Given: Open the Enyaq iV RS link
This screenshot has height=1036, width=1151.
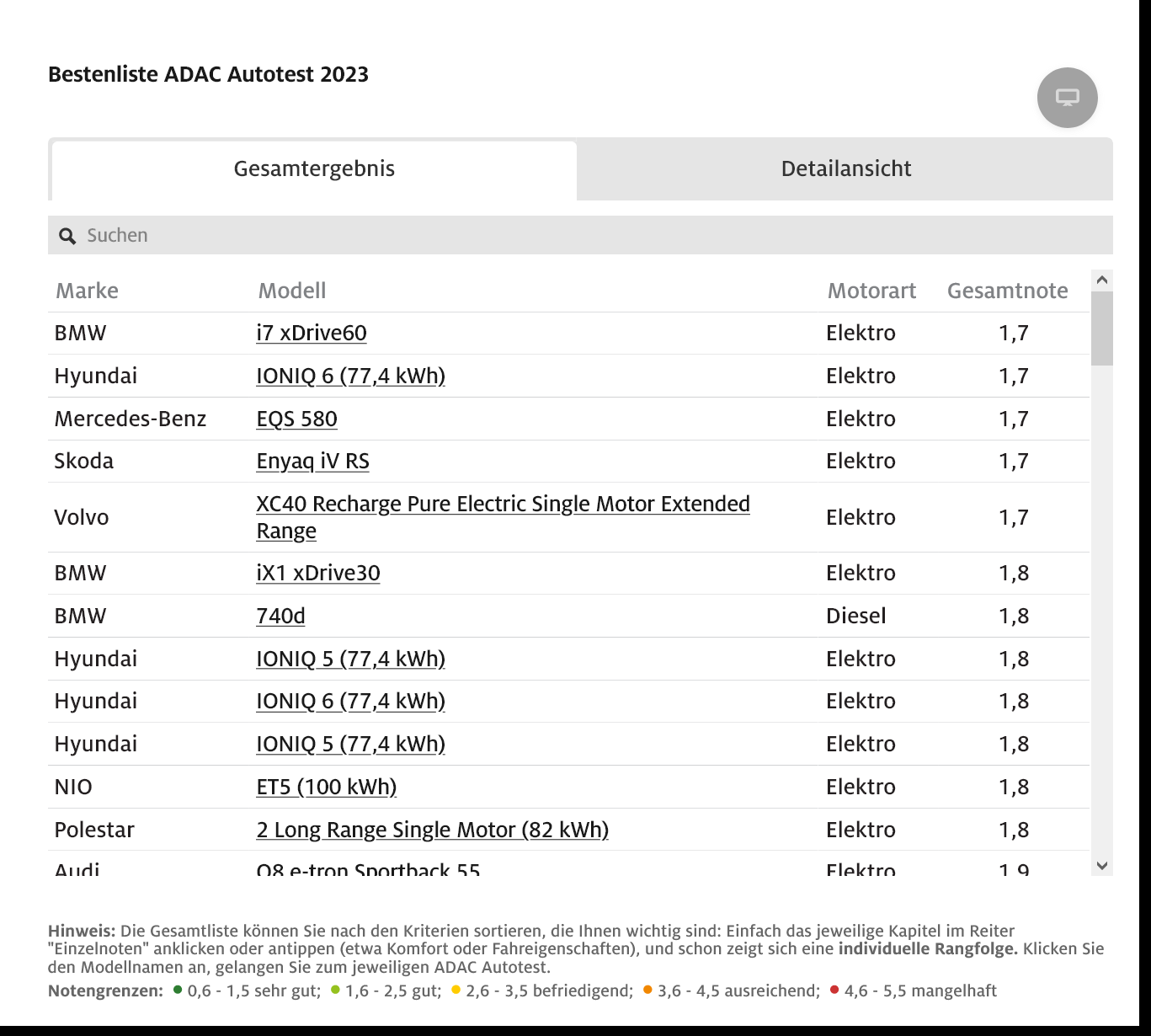Looking at the screenshot, I should (x=312, y=461).
